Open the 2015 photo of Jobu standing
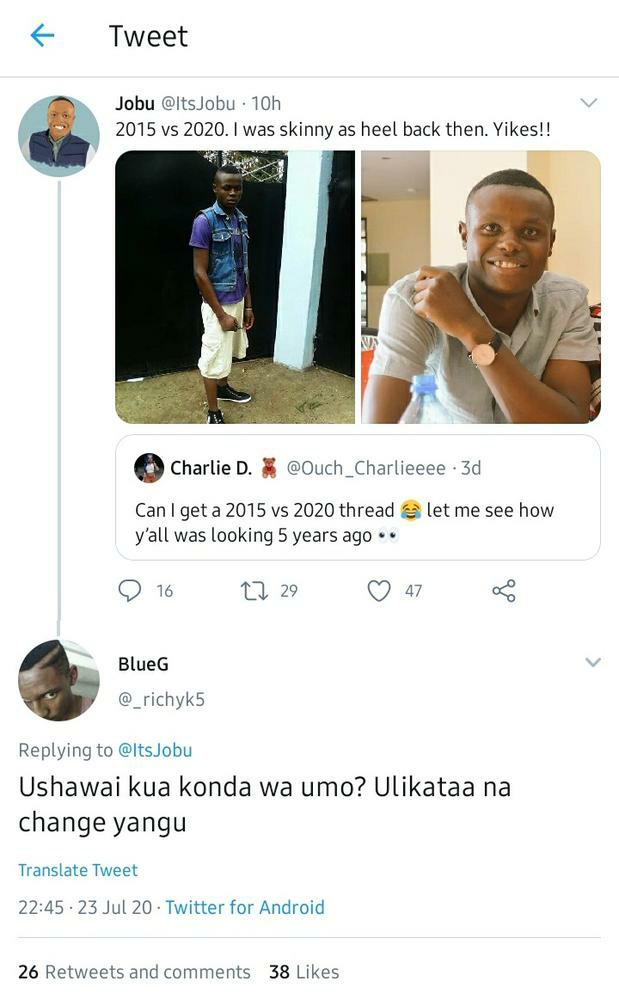The image size is (619, 996). [235, 287]
